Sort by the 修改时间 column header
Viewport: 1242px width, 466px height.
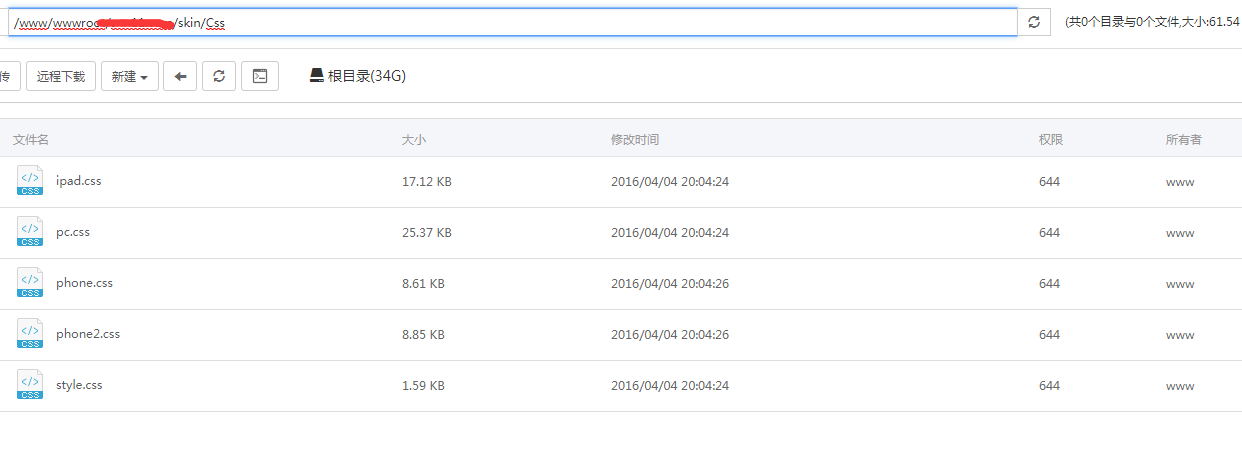(x=635, y=140)
